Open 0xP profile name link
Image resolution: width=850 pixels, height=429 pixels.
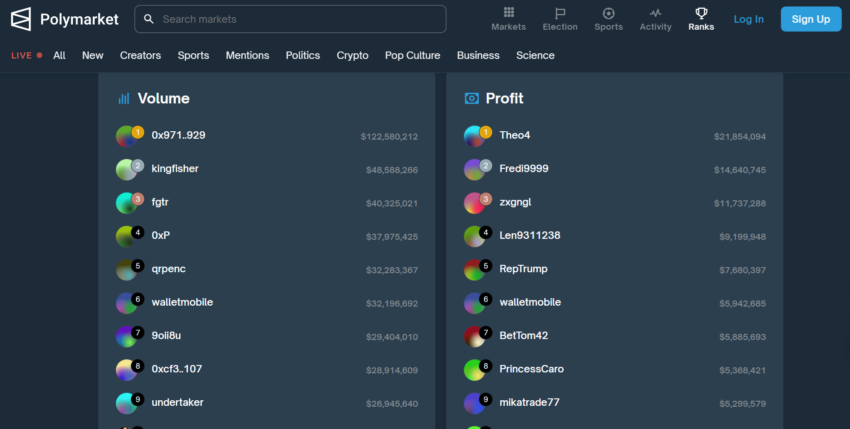(161, 235)
